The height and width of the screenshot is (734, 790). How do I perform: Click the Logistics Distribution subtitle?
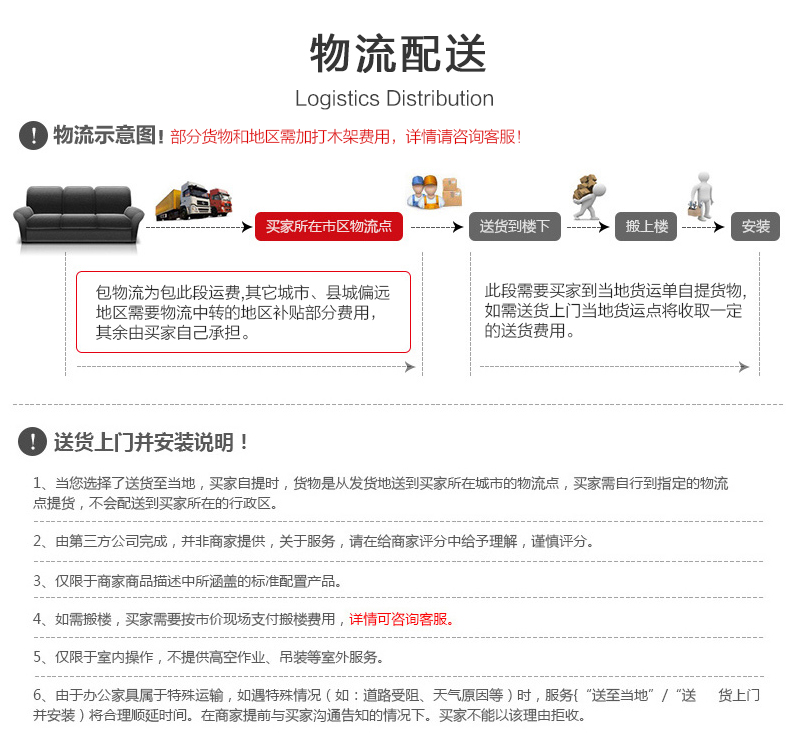pos(394,99)
